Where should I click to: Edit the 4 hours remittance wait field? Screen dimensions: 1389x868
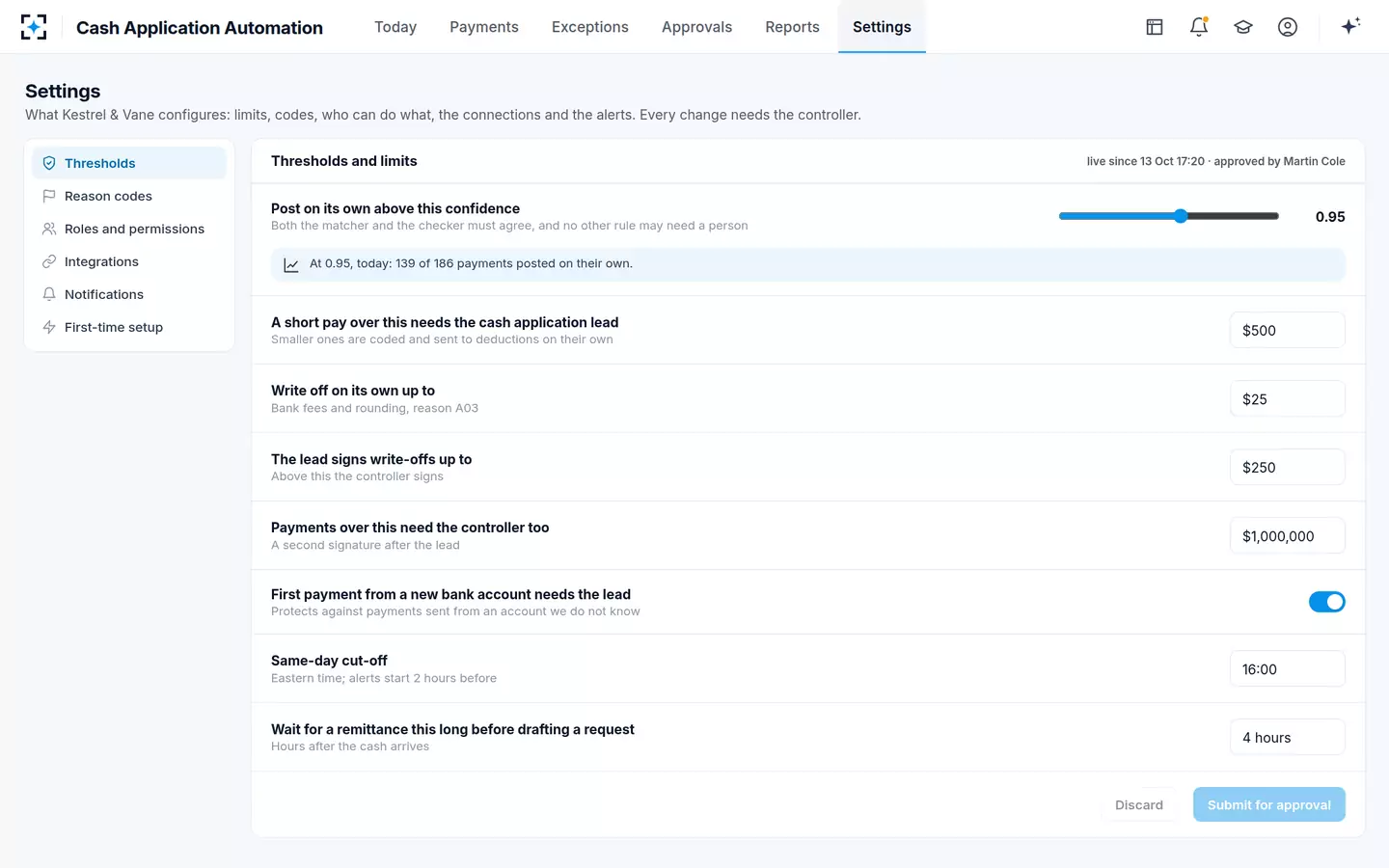coord(1288,737)
